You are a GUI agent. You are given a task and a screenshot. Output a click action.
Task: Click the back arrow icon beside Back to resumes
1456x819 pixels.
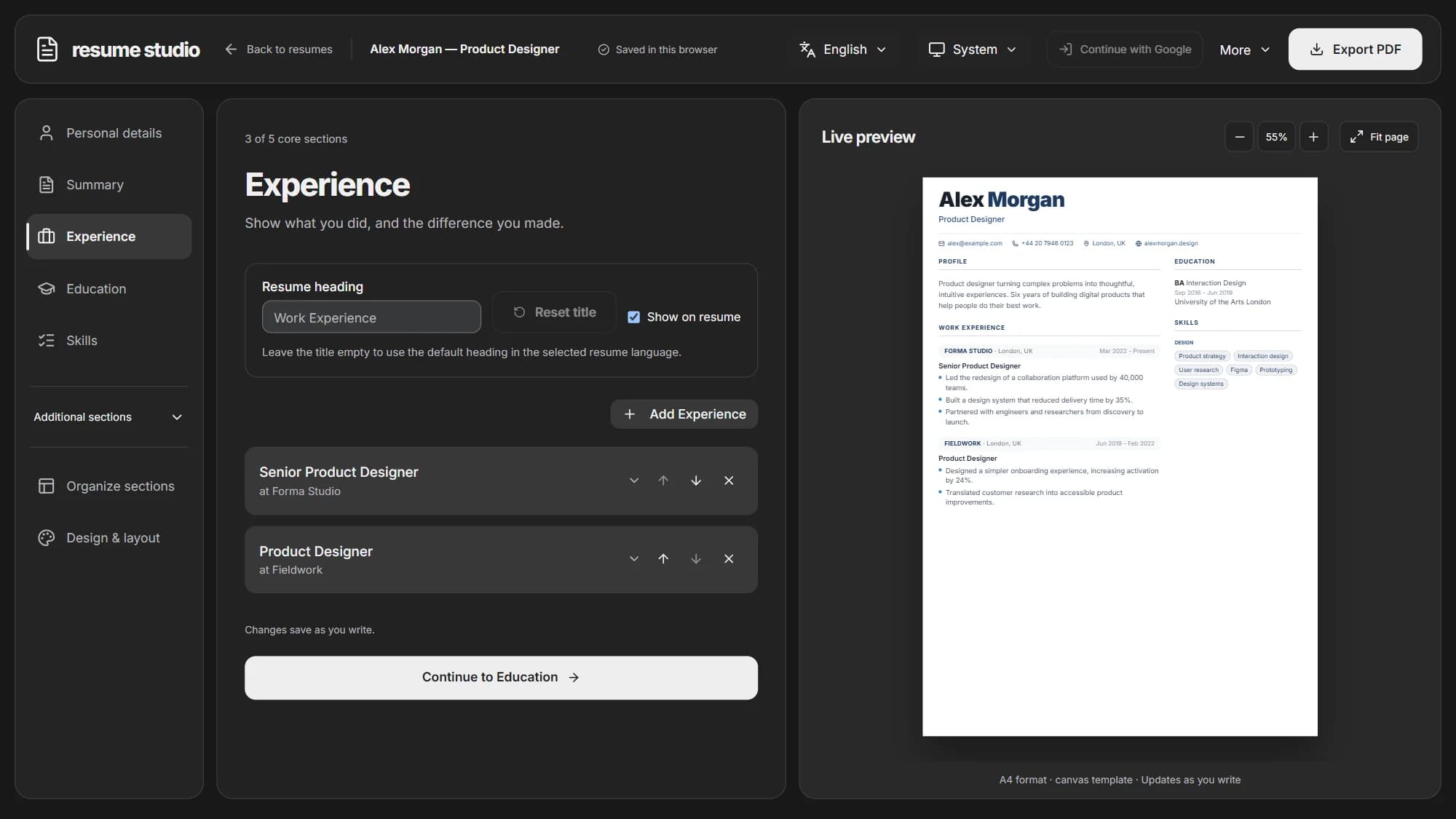pos(231,49)
